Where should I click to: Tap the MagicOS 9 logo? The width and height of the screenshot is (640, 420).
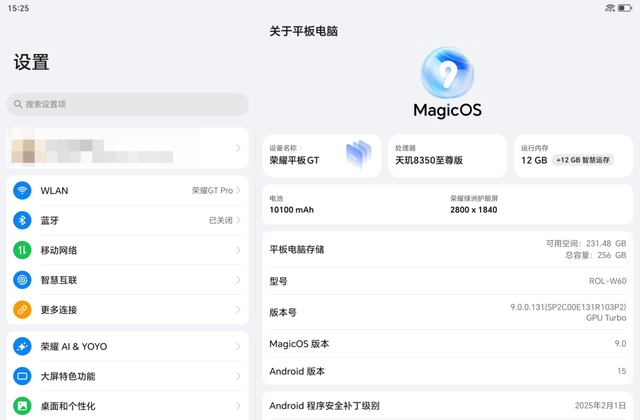[447, 73]
